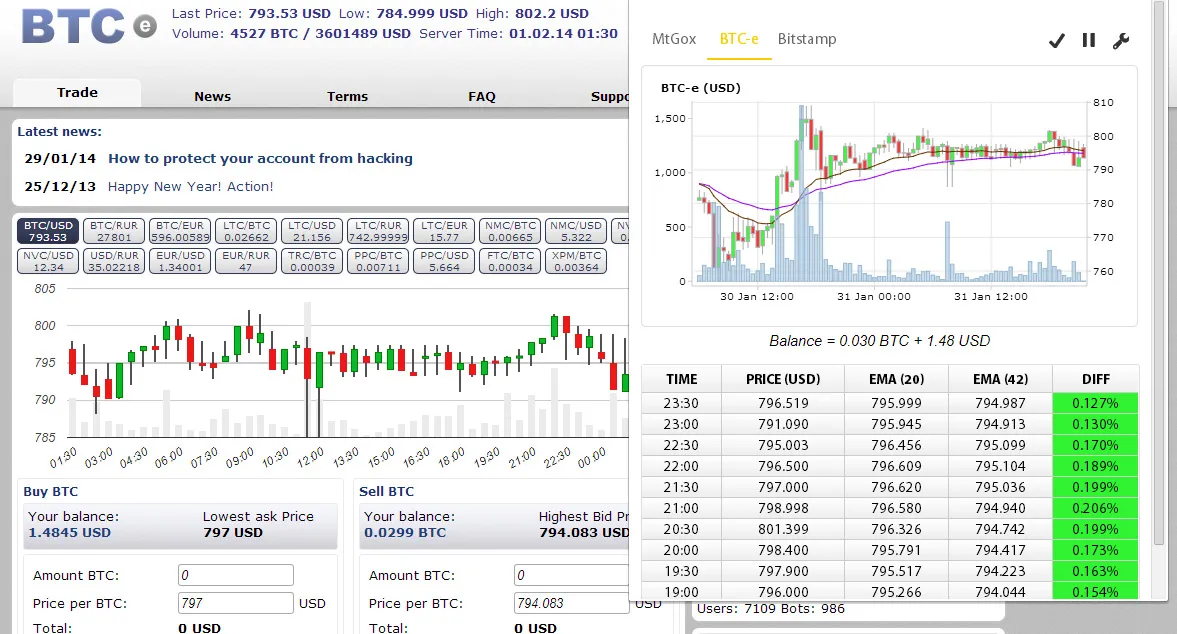Select the LTC/USD currency pair
1177x634 pixels.
[312, 231]
